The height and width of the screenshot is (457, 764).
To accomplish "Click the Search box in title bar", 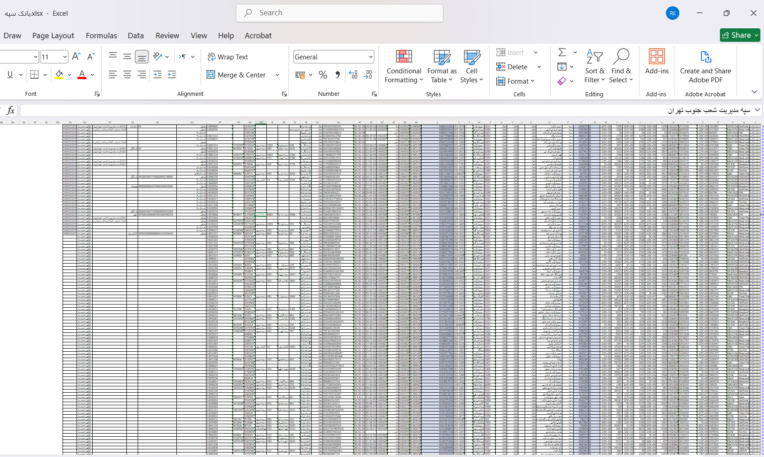I will (x=340, y=13).
